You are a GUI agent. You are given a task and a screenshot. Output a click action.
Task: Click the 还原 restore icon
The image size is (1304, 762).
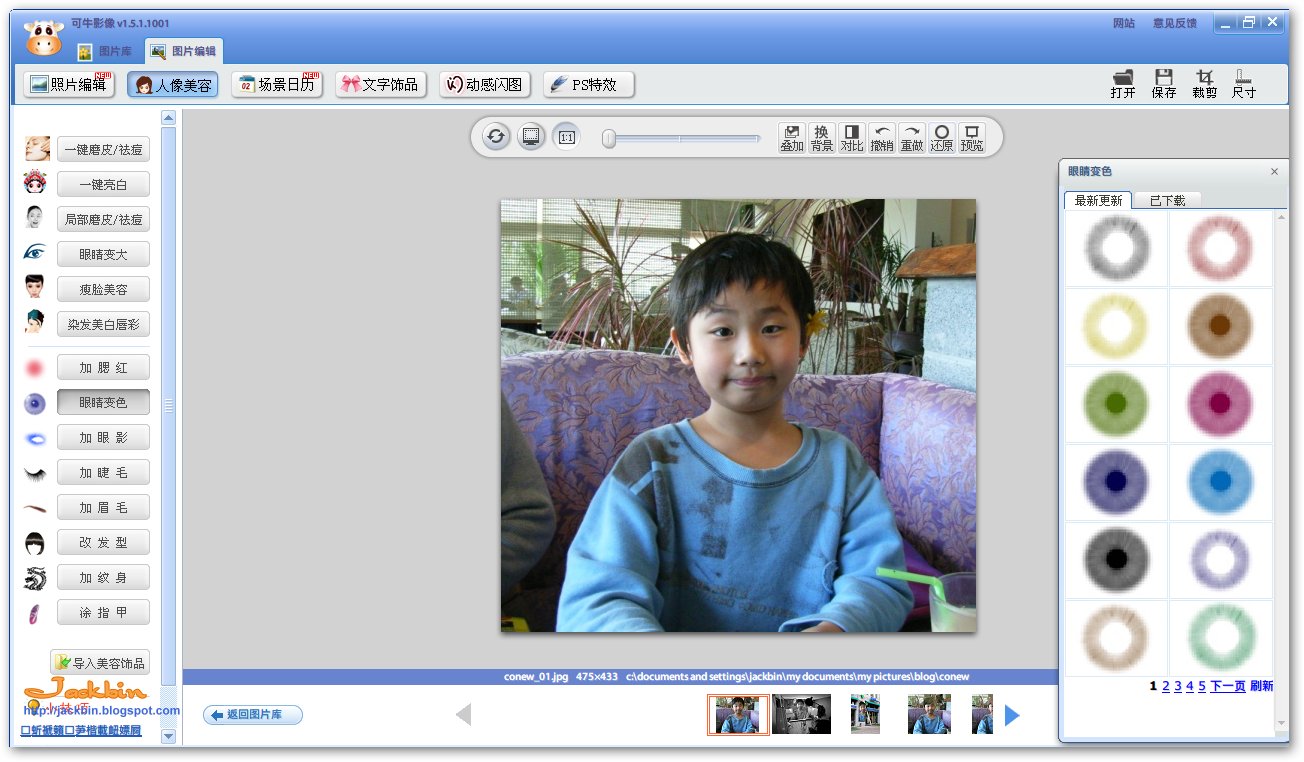pos(942,138)
